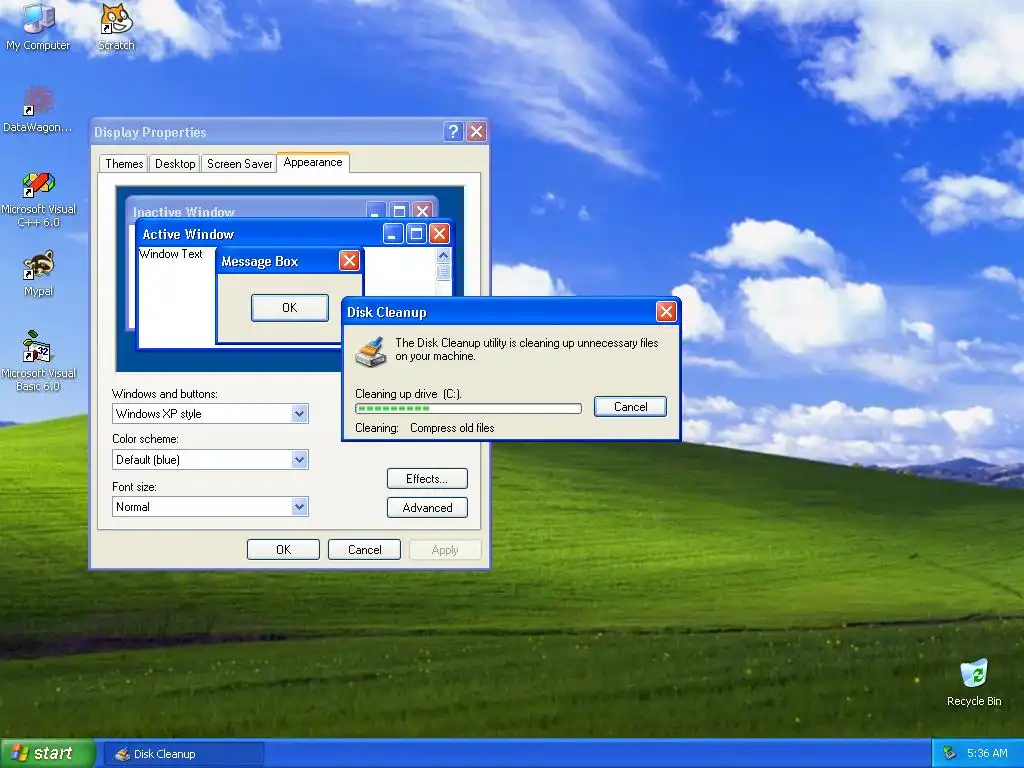
Task: Open the Start menu
Action: point(46,754)
